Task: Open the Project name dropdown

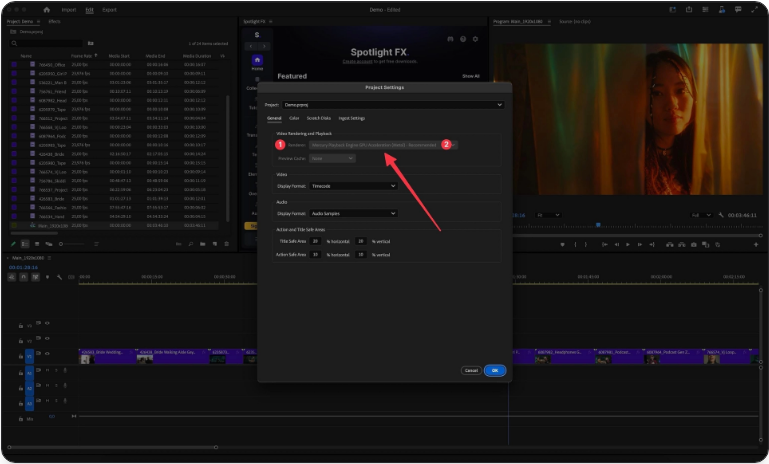Action: coord(393,104)
